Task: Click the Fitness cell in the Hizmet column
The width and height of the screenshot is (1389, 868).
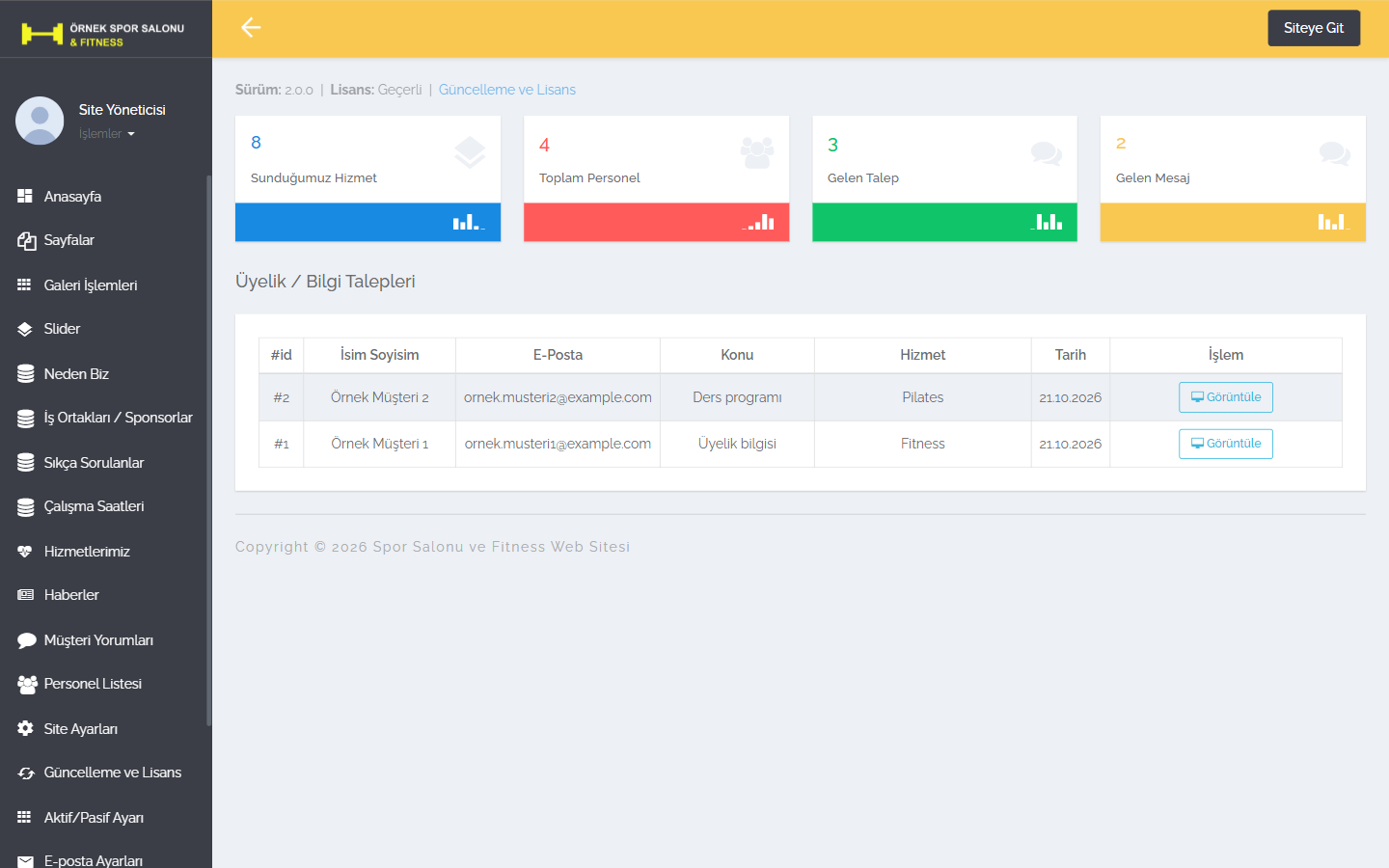Action: click(x=923, y=444)
